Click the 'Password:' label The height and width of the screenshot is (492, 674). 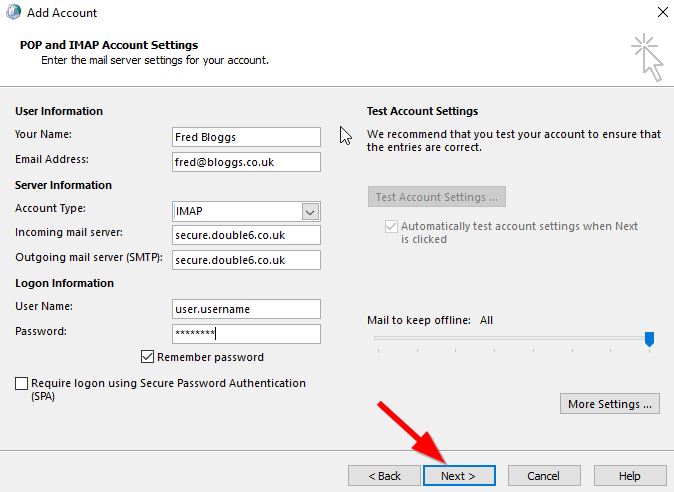point(41,331)
